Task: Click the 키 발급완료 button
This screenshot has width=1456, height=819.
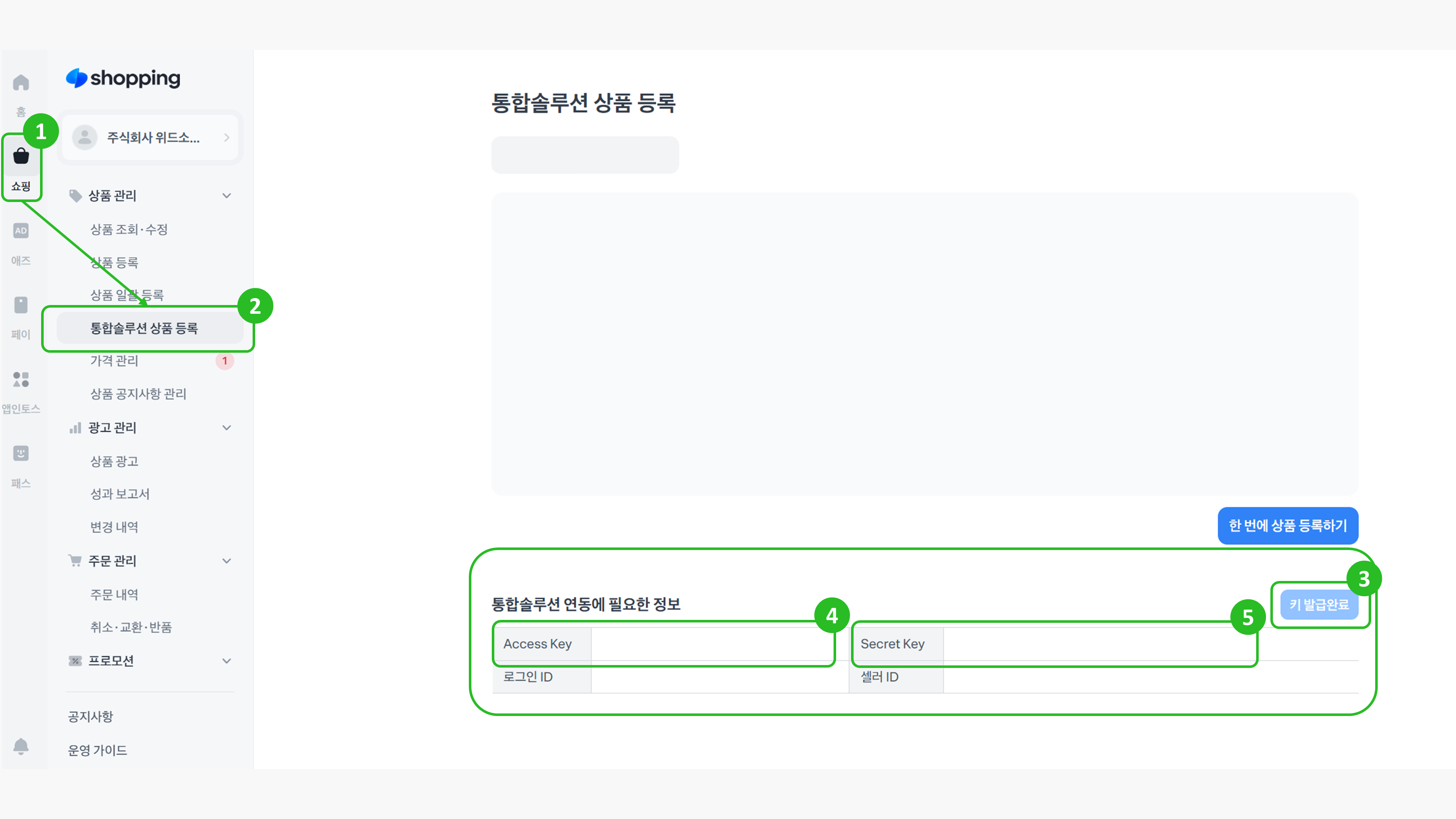Action: [x=1319, y=605]
